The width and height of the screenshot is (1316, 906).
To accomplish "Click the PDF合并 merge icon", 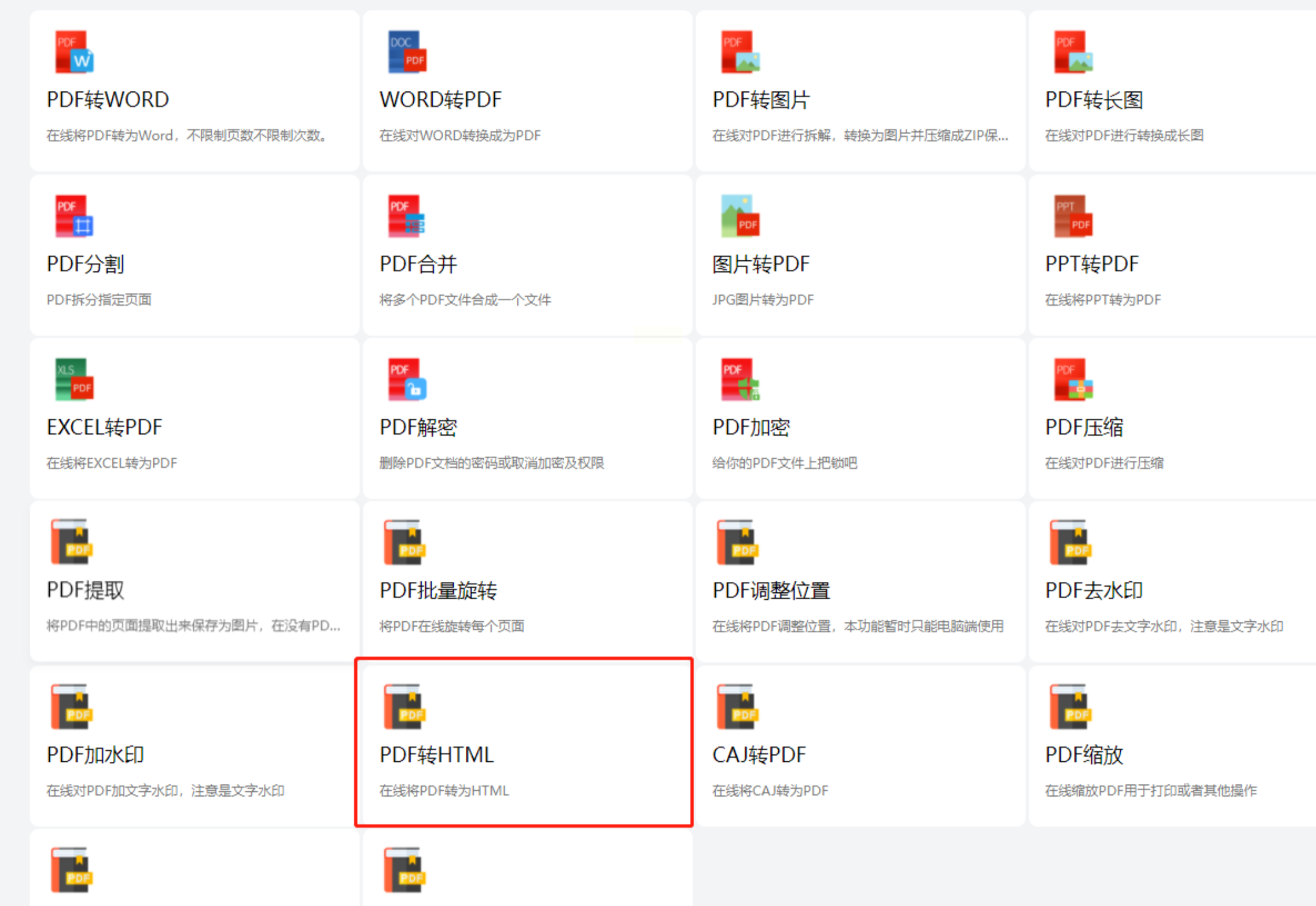I will (407, 216).
